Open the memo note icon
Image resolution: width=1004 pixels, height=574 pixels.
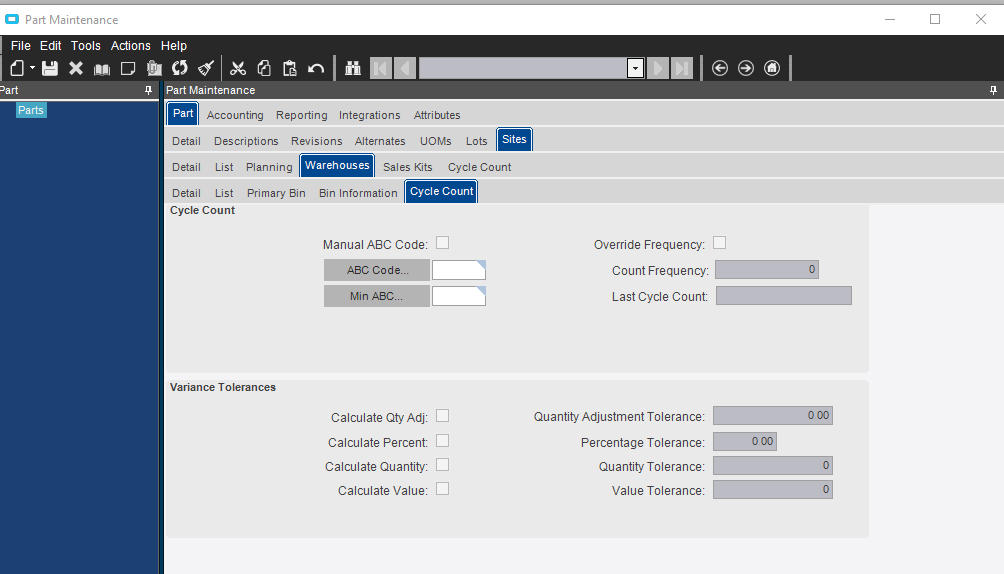point(128,68)
